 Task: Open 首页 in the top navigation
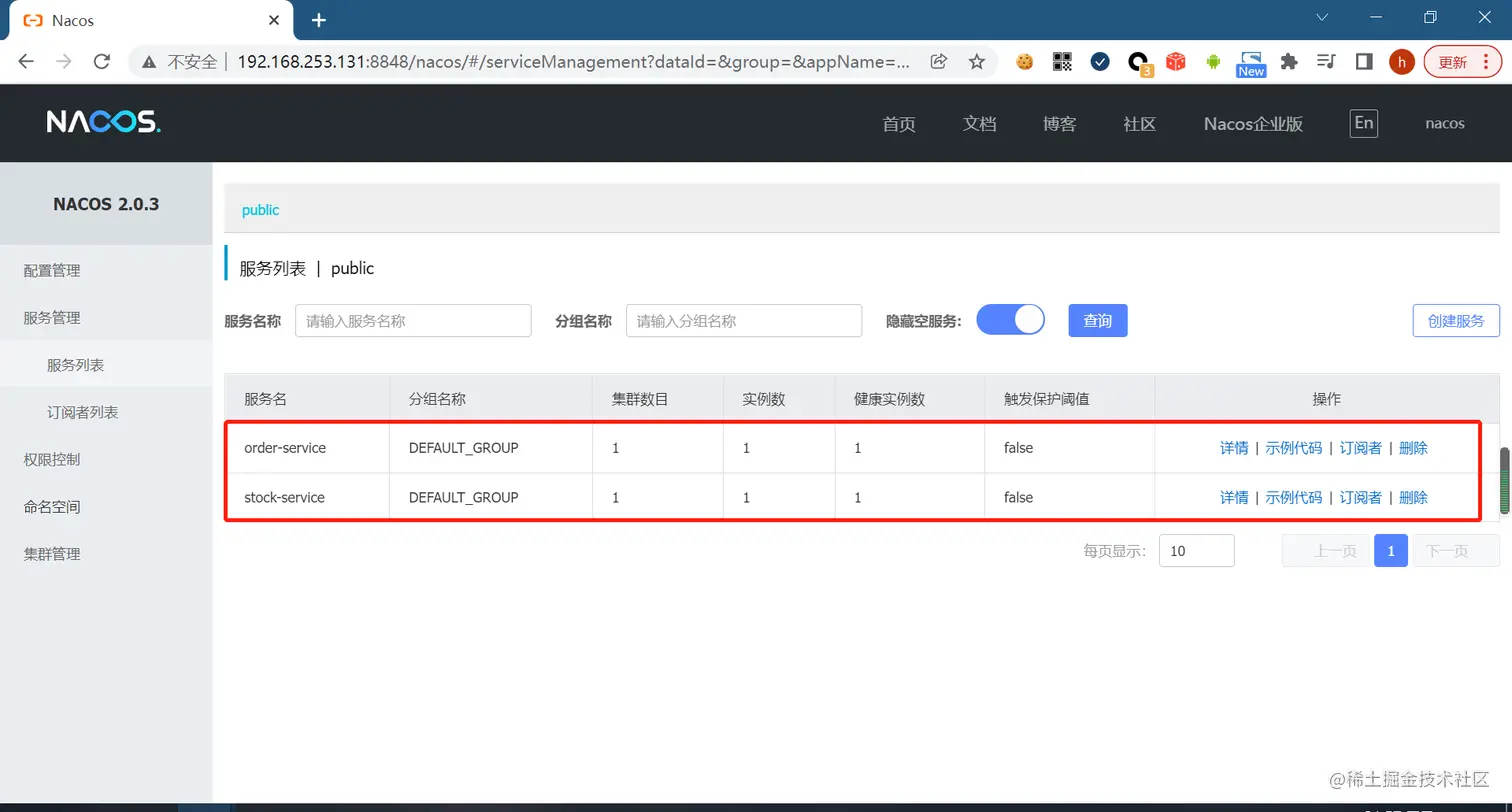[899, 124]
